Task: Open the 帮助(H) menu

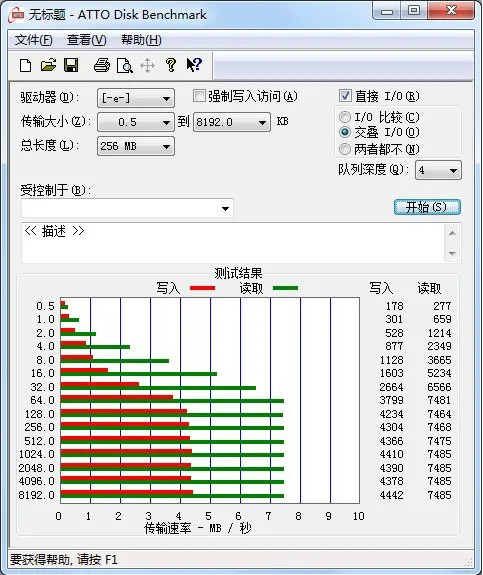Action: (x=141, y=40)
